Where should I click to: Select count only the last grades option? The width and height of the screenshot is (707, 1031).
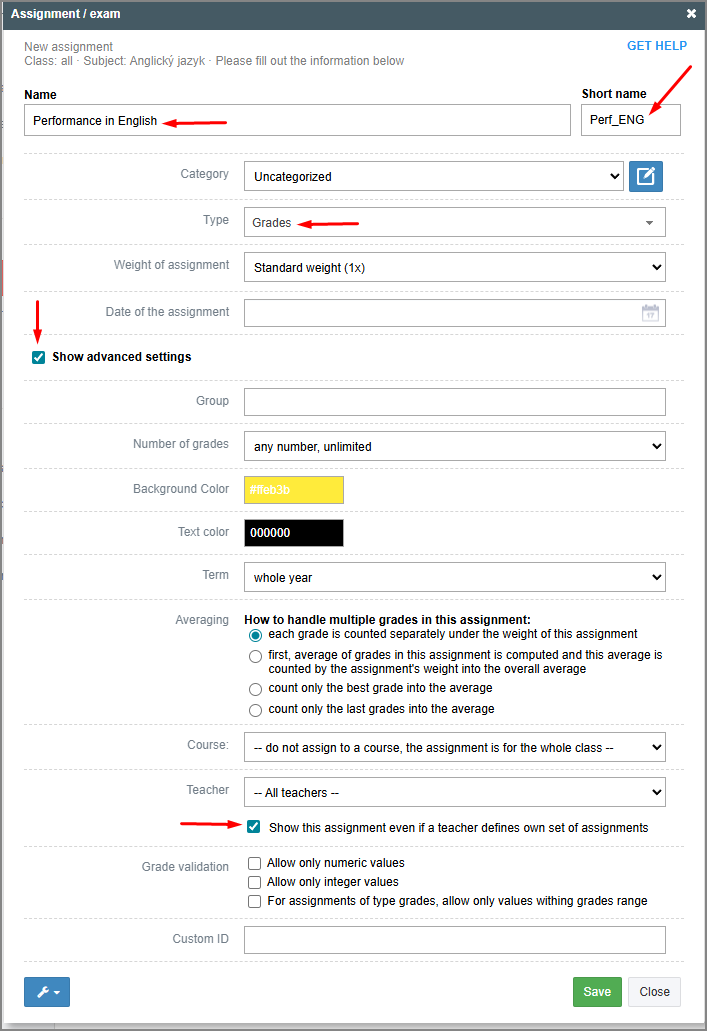click(x=256, y=710)
